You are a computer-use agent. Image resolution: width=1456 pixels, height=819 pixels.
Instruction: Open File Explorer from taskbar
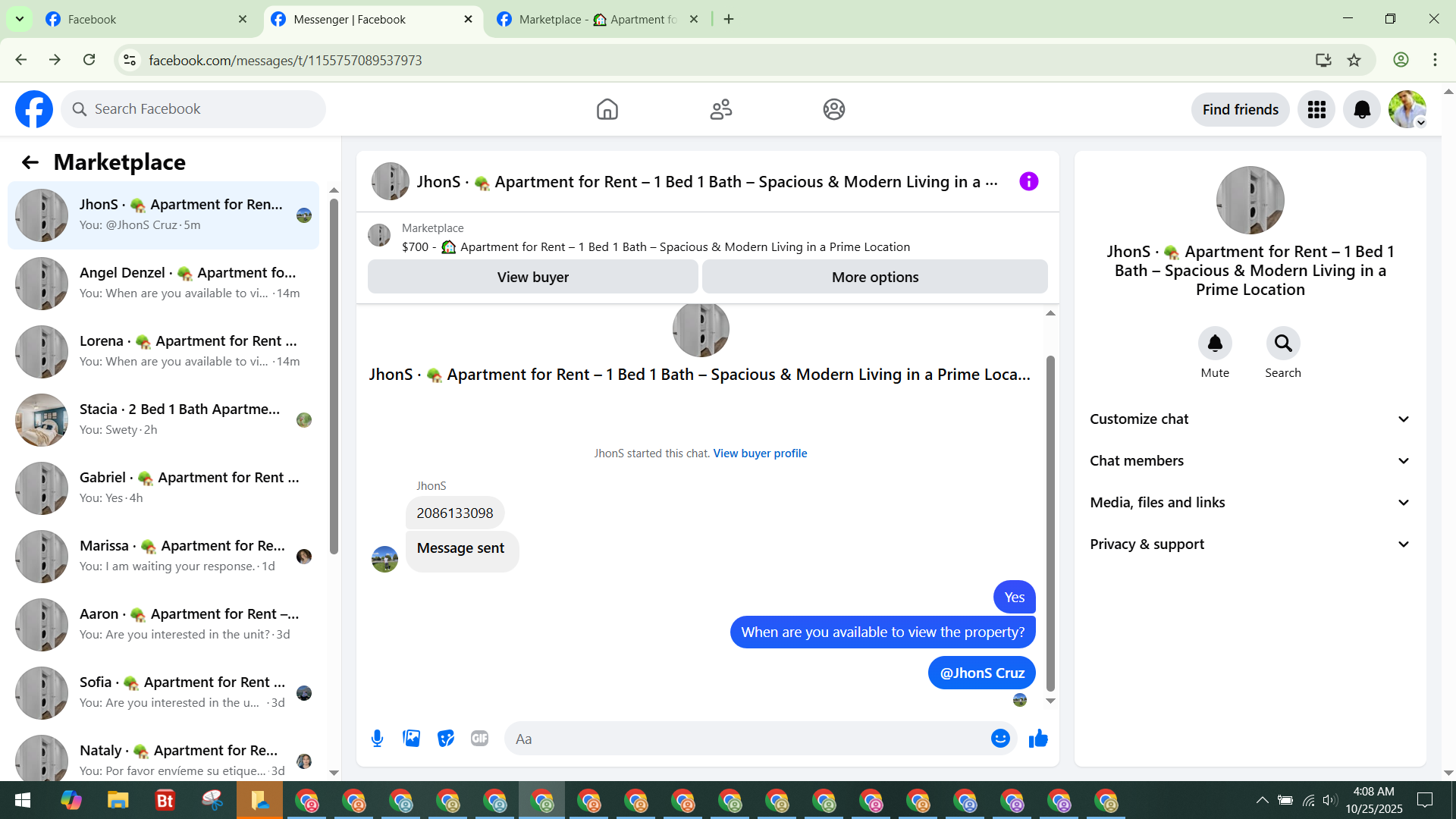pyautogui.click(x=118, y=801)
